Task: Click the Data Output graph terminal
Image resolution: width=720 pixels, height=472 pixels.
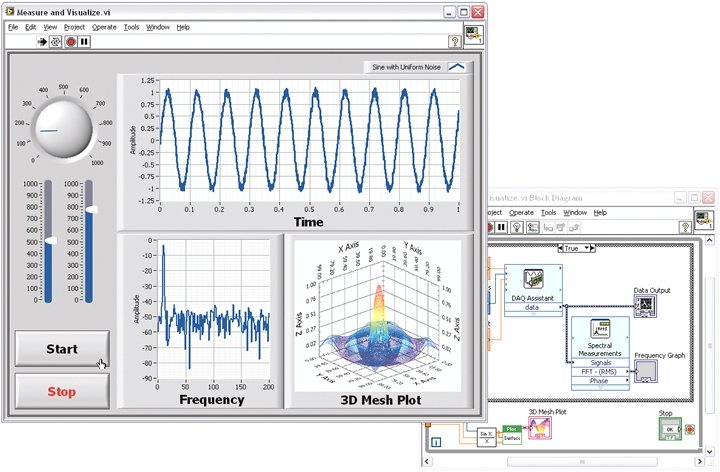Action: (645, 307)
